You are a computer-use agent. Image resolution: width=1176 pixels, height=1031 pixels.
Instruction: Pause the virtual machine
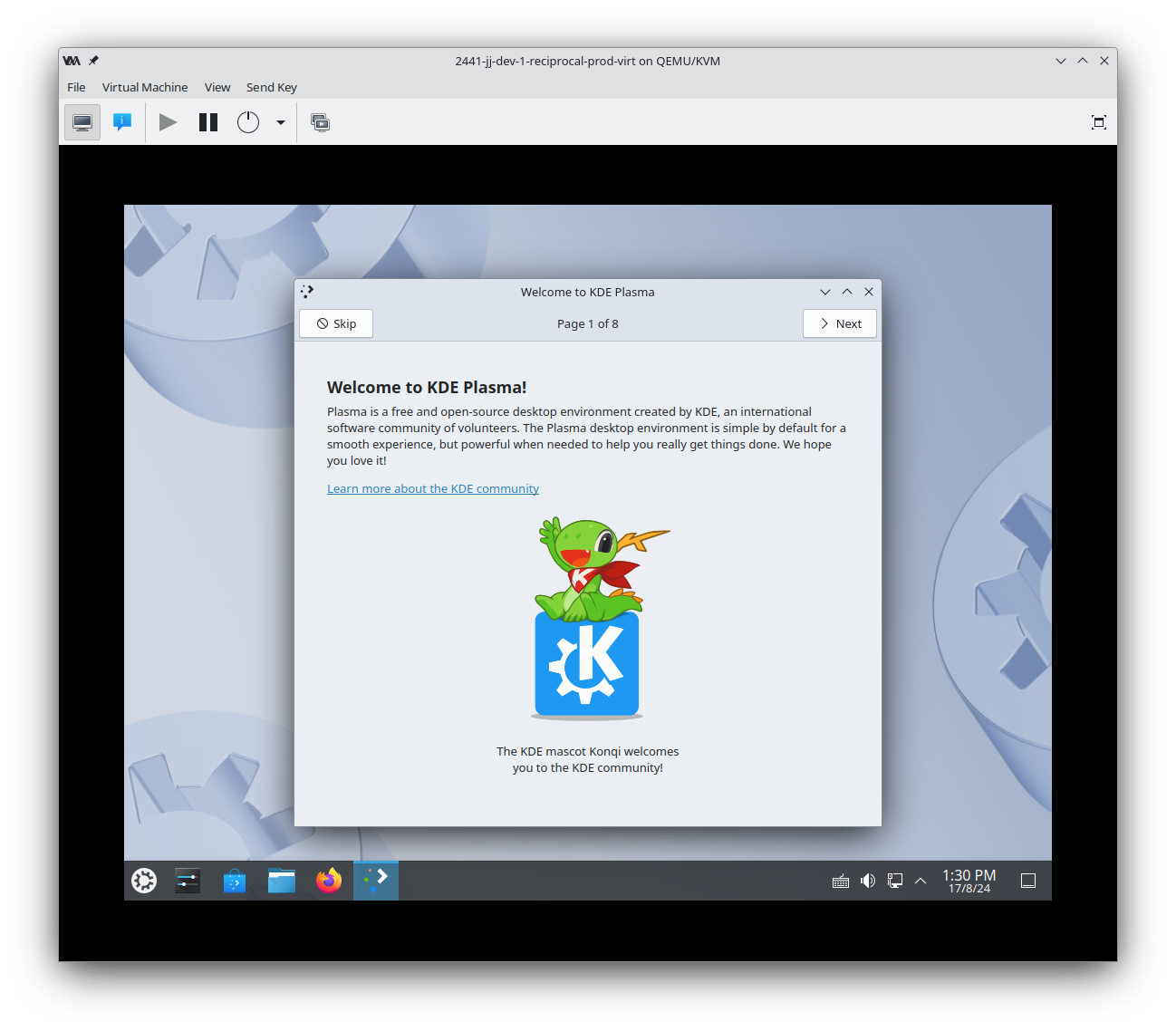coord(208,122)
